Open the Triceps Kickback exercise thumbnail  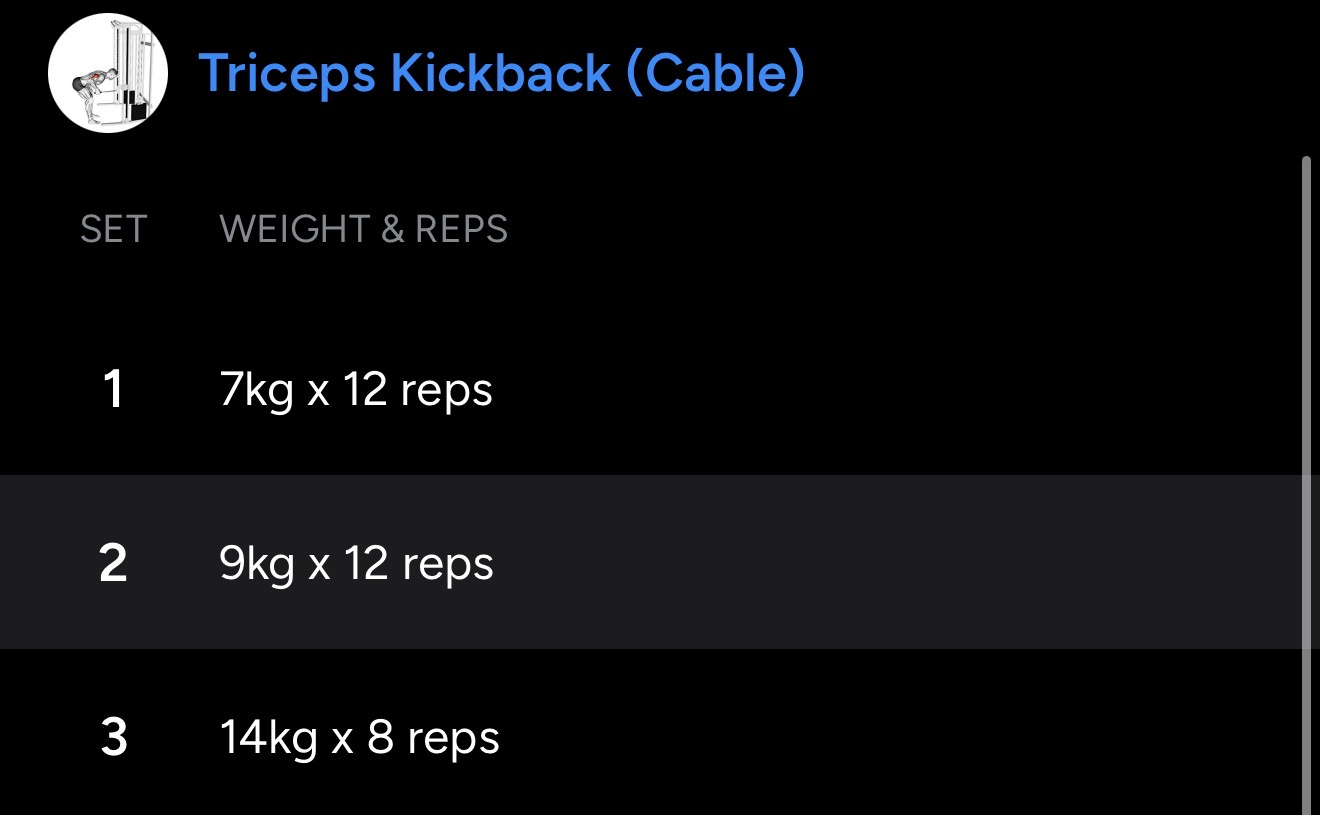coord(108,73)
